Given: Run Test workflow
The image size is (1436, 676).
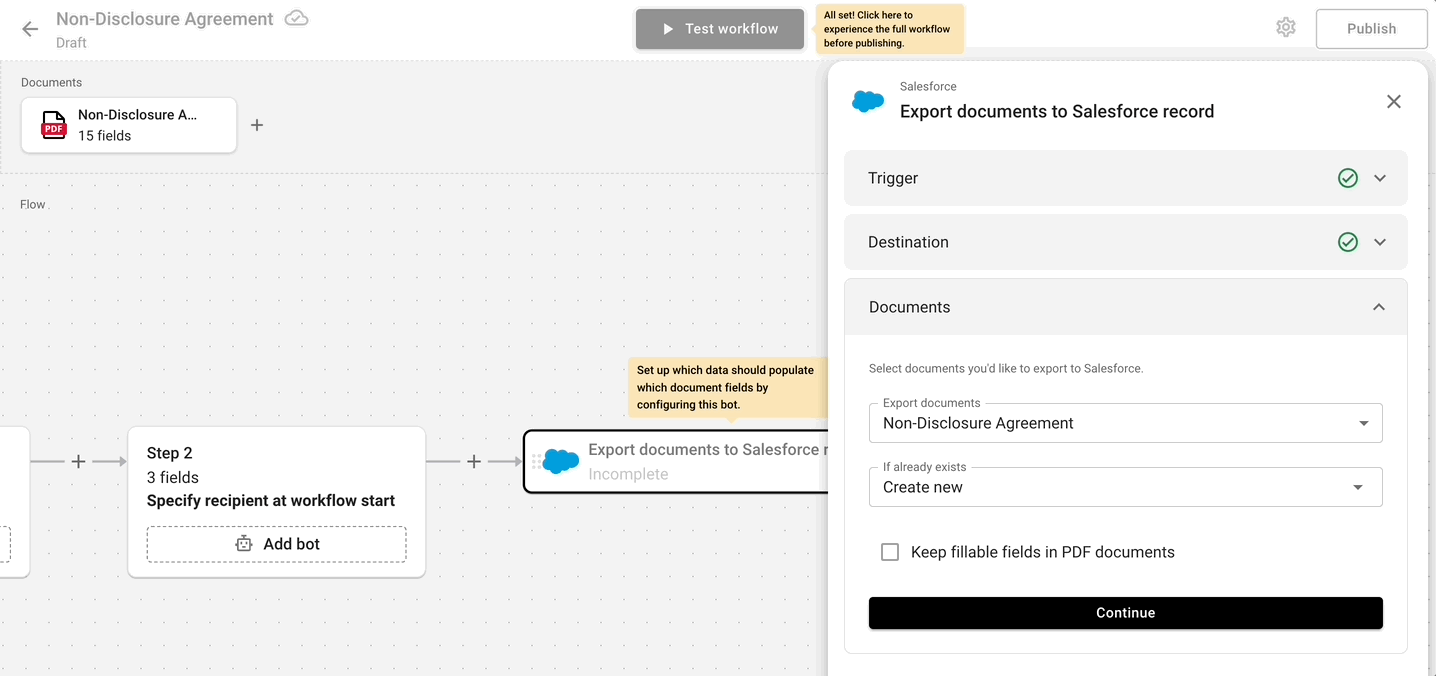Looking at the screenshot, I should (719, 28).
